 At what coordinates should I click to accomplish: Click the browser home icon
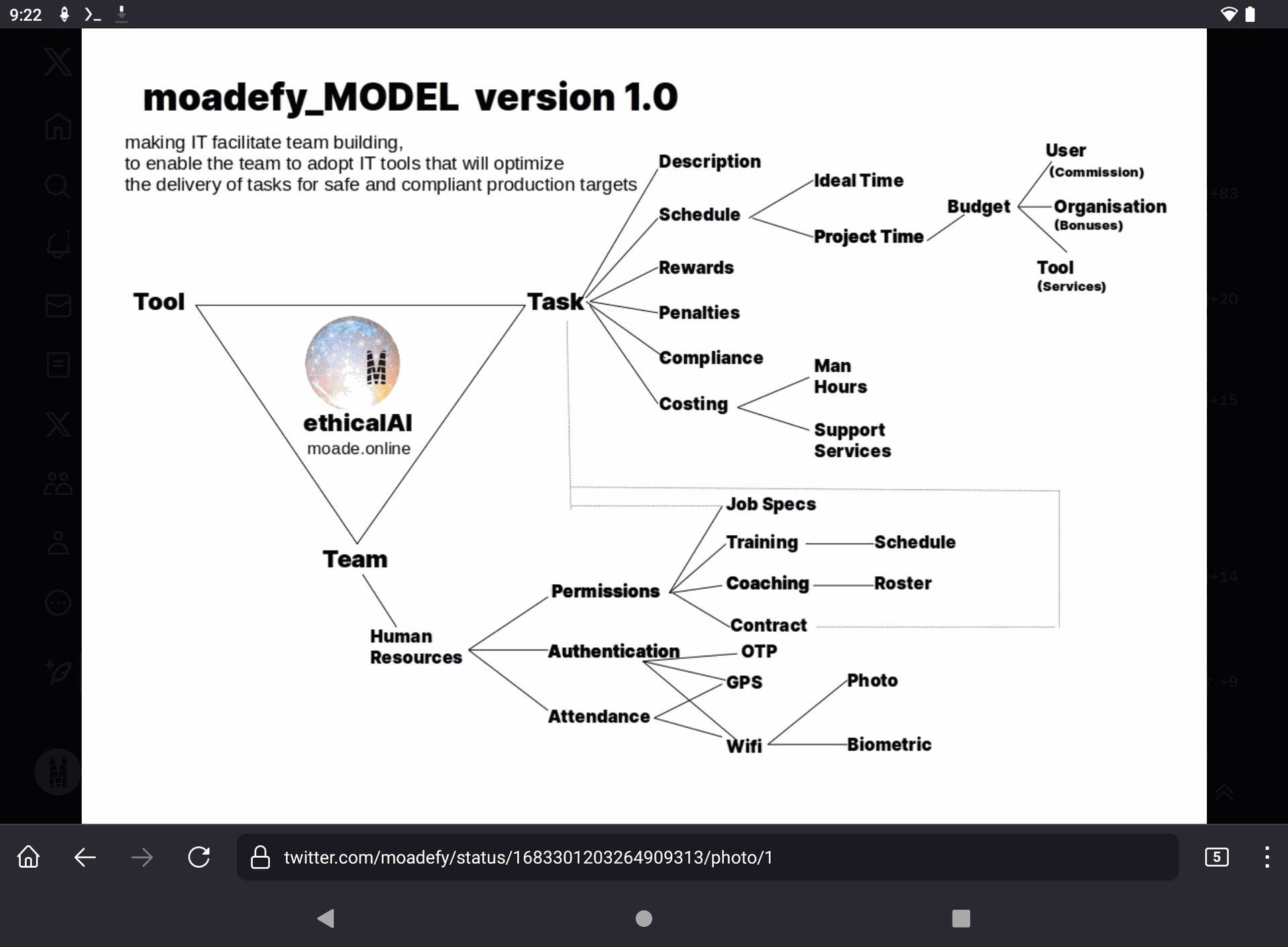28,857
